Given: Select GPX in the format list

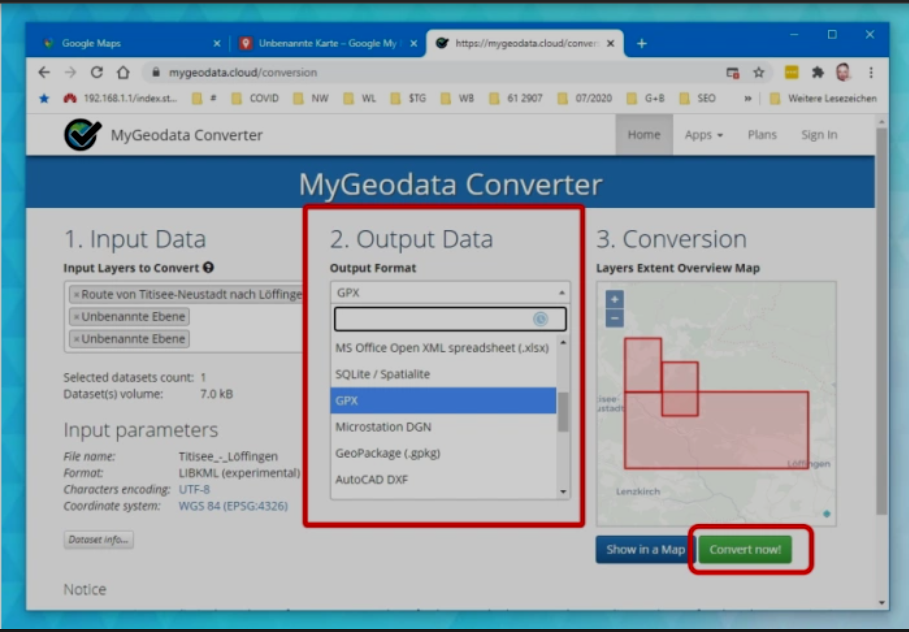Looking at the screenshot, I should [x=443, y=401].
